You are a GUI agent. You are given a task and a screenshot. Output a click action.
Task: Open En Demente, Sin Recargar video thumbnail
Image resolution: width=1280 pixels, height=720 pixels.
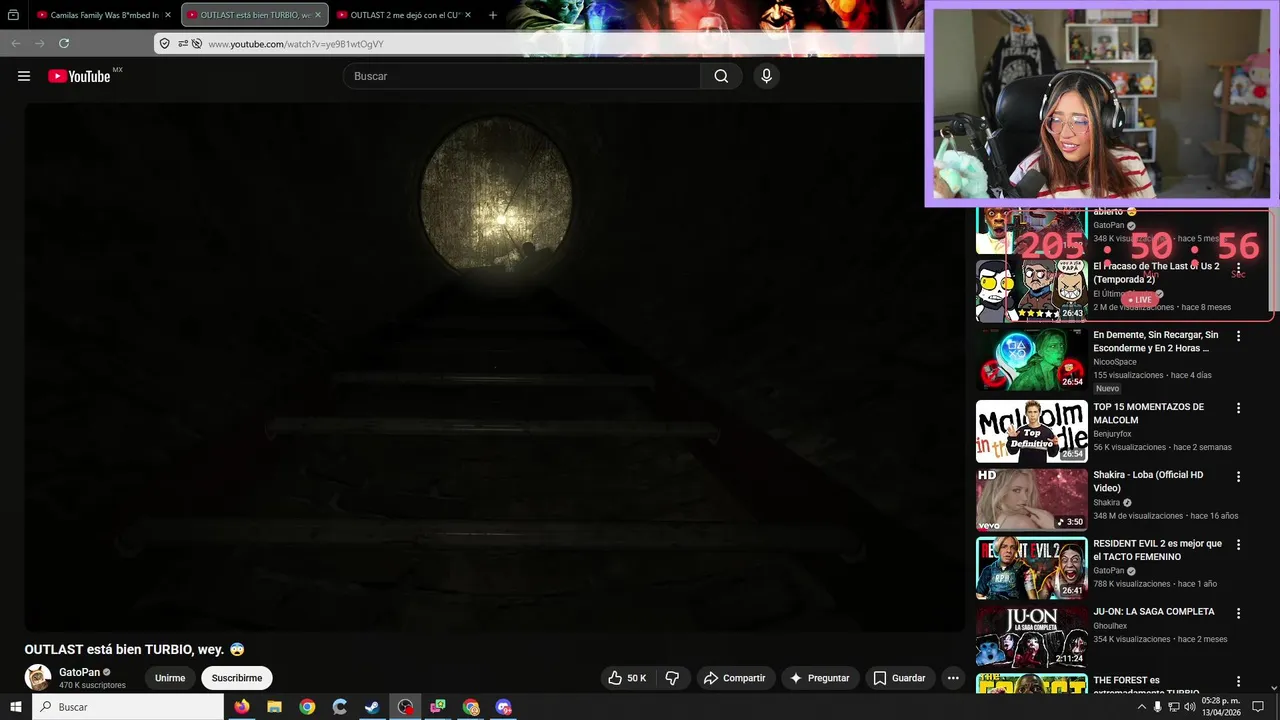click(1031, 359)
